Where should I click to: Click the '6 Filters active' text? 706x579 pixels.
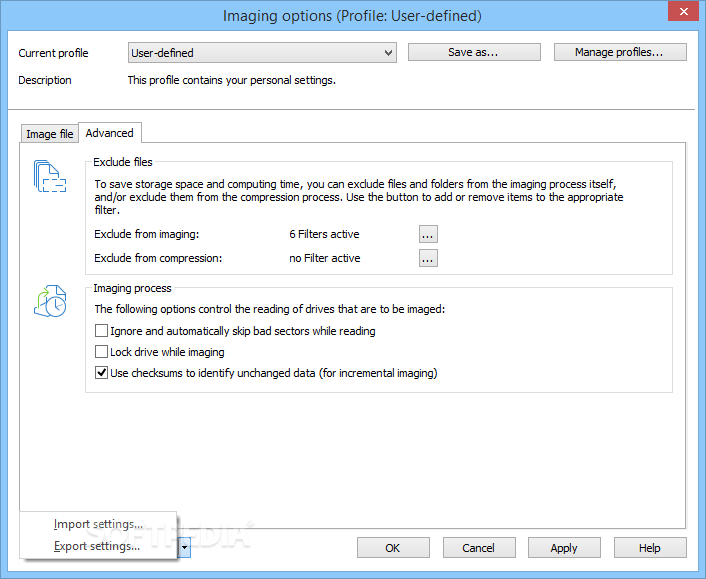click(324, 234)
